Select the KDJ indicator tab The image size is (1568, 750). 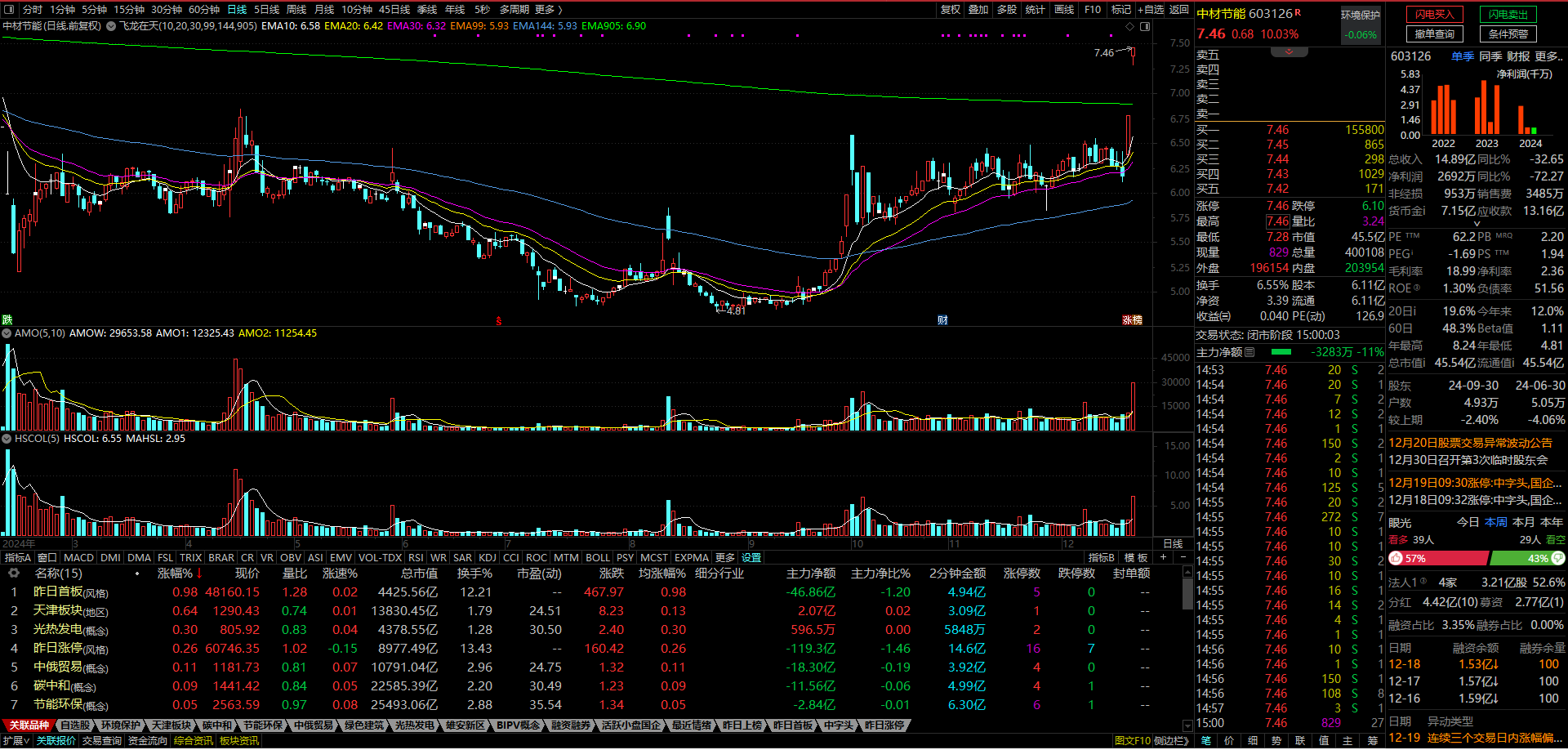488,558
